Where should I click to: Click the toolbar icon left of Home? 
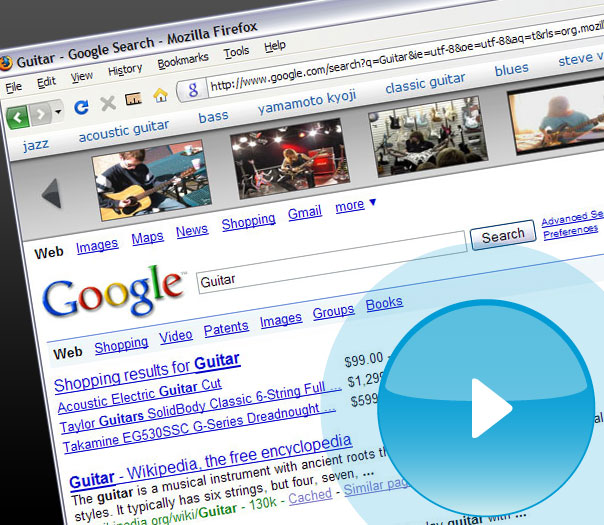pyautogui.click(x=134, y=99)
